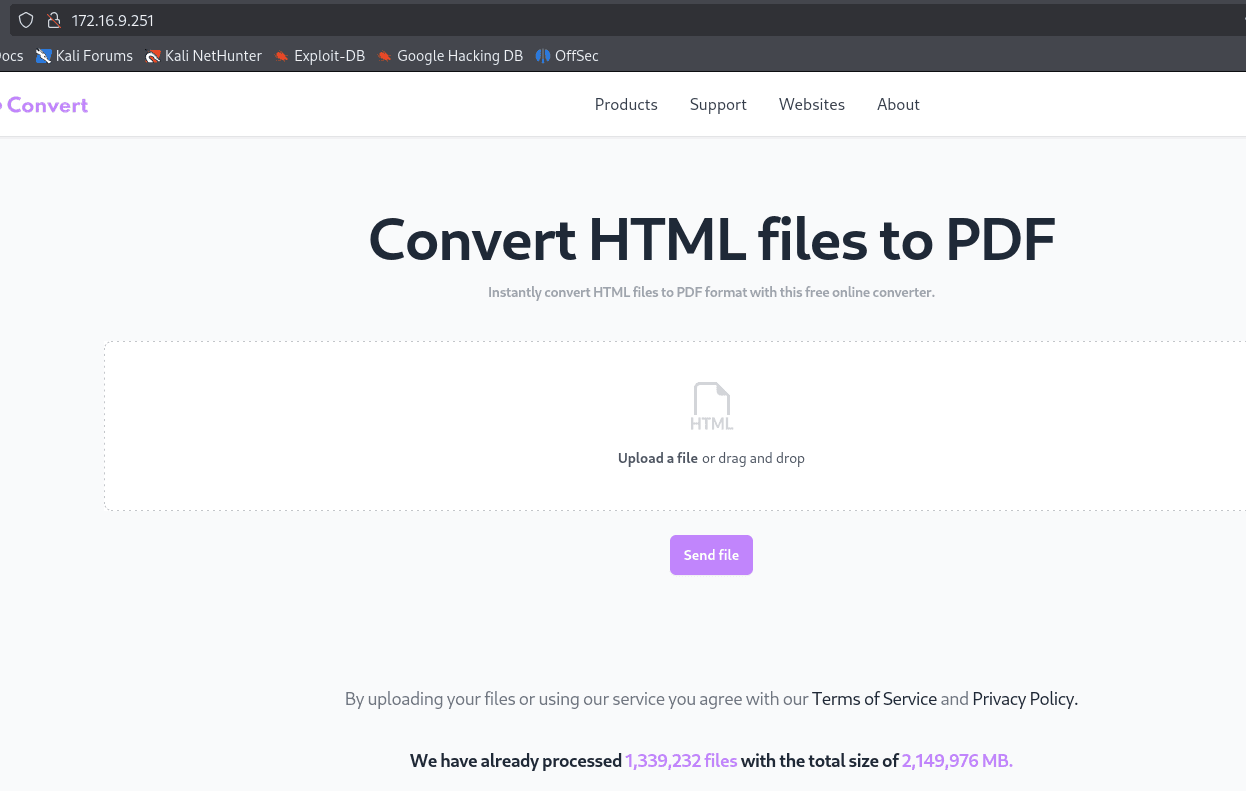The image size is (1246, 791).
Task: Click the shield tracking protection icon
Action: click(26, 20)
